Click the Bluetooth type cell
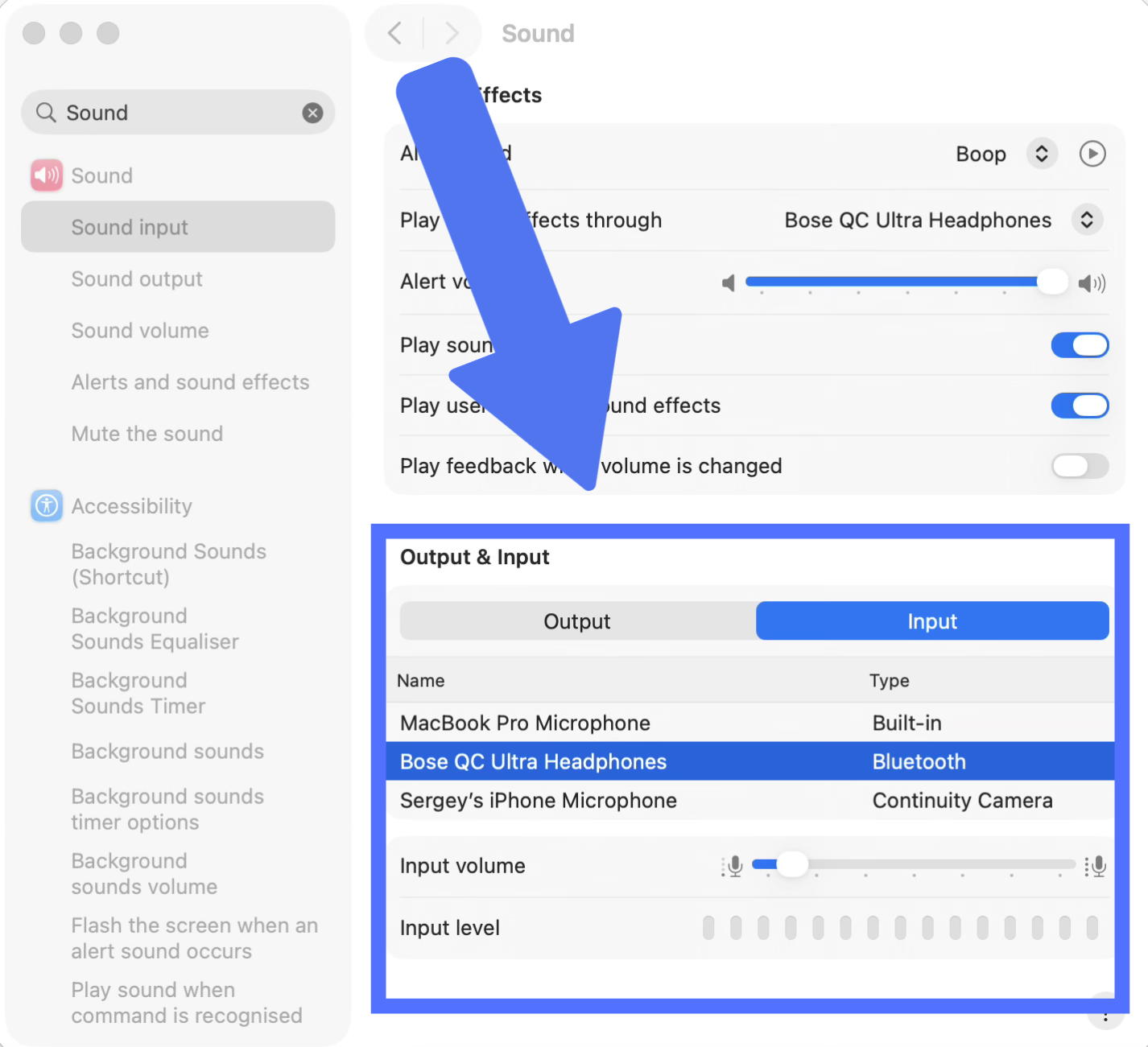 tap(919, 761)
